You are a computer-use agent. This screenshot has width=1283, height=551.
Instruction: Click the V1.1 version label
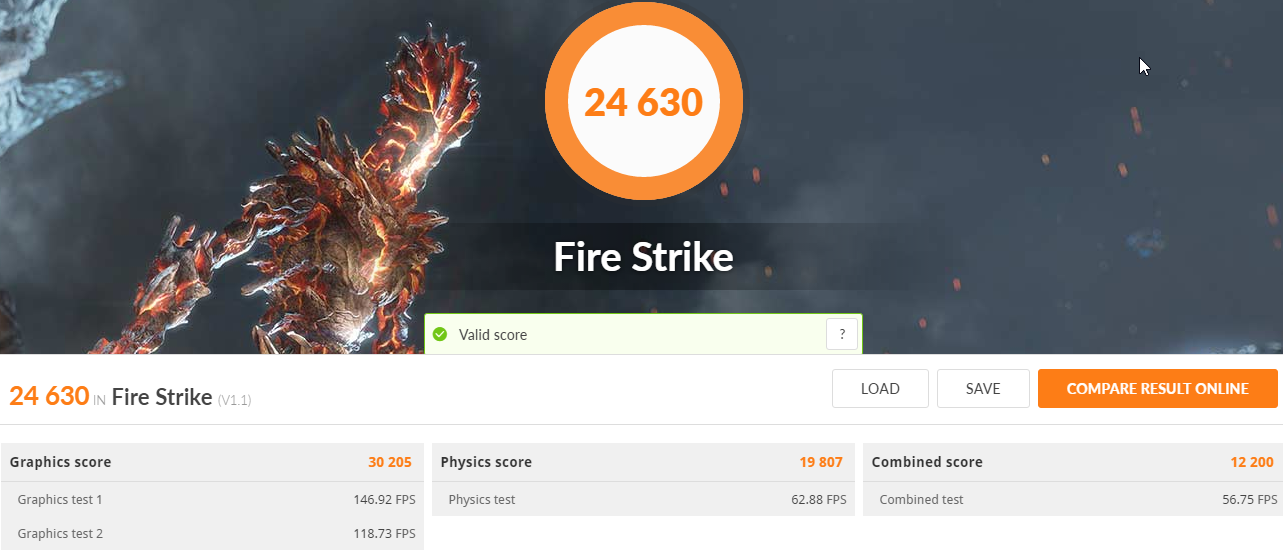(234, 400)
